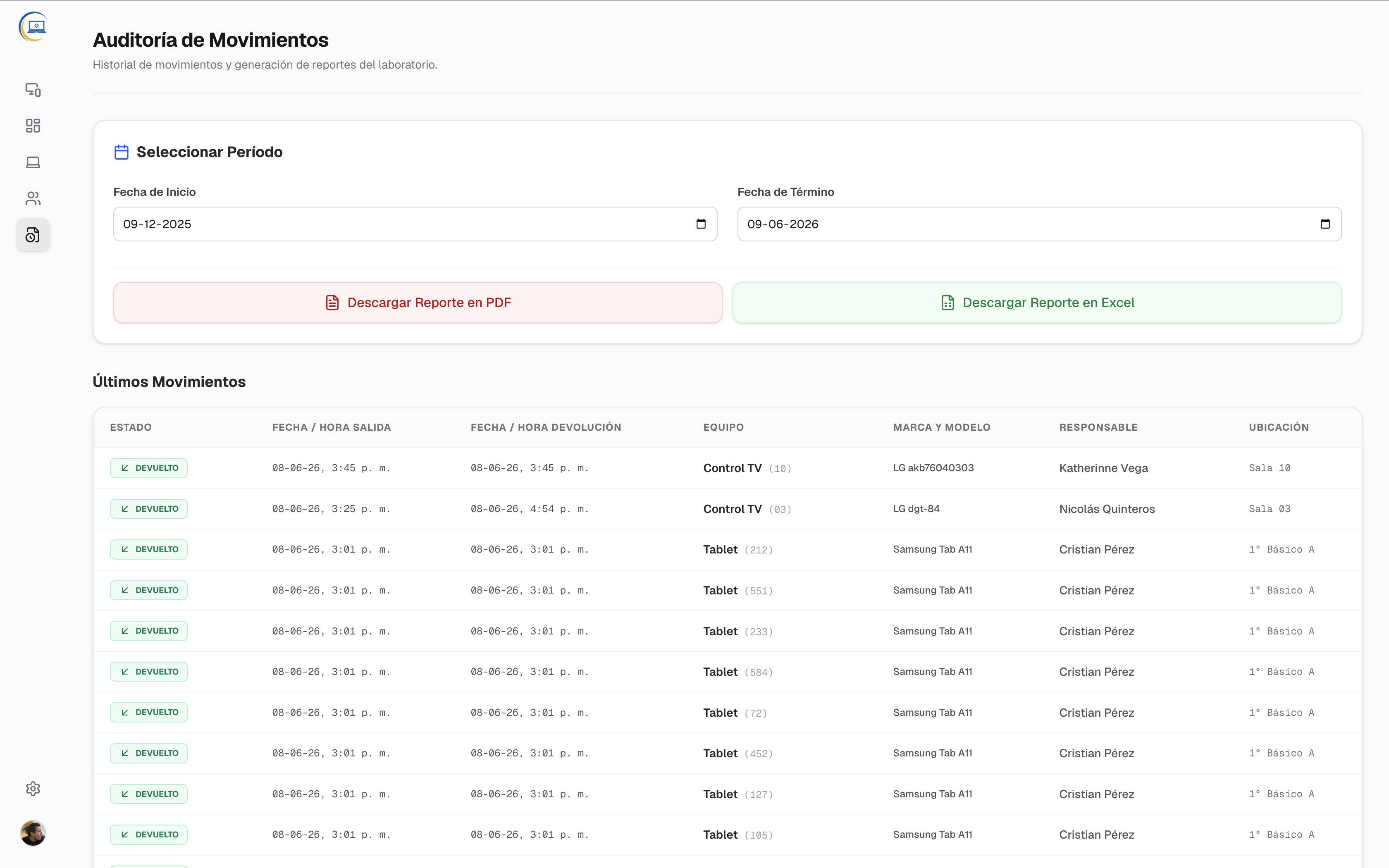Click the MARCA Y MODELO column header
This screenshot has width=1389, height=868.
tap(941, 427)
